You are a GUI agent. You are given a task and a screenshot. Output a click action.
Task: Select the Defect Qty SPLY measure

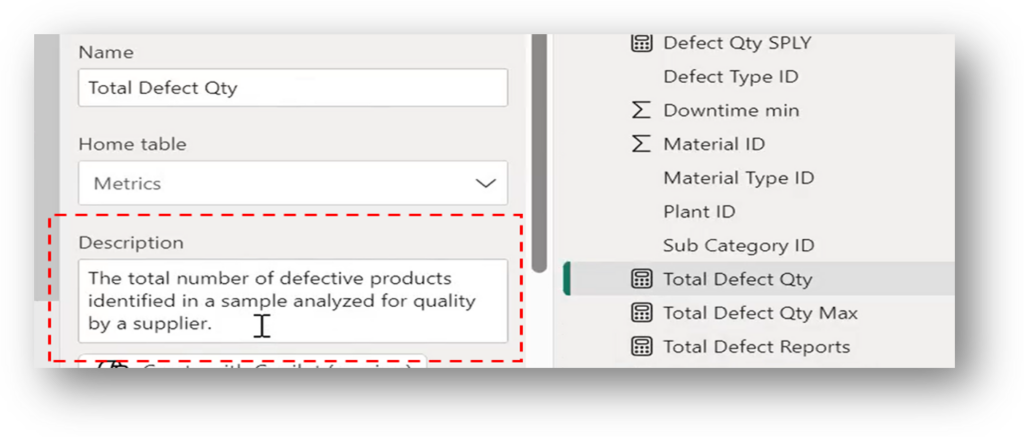pyautogui.click(x=737, y=43)
